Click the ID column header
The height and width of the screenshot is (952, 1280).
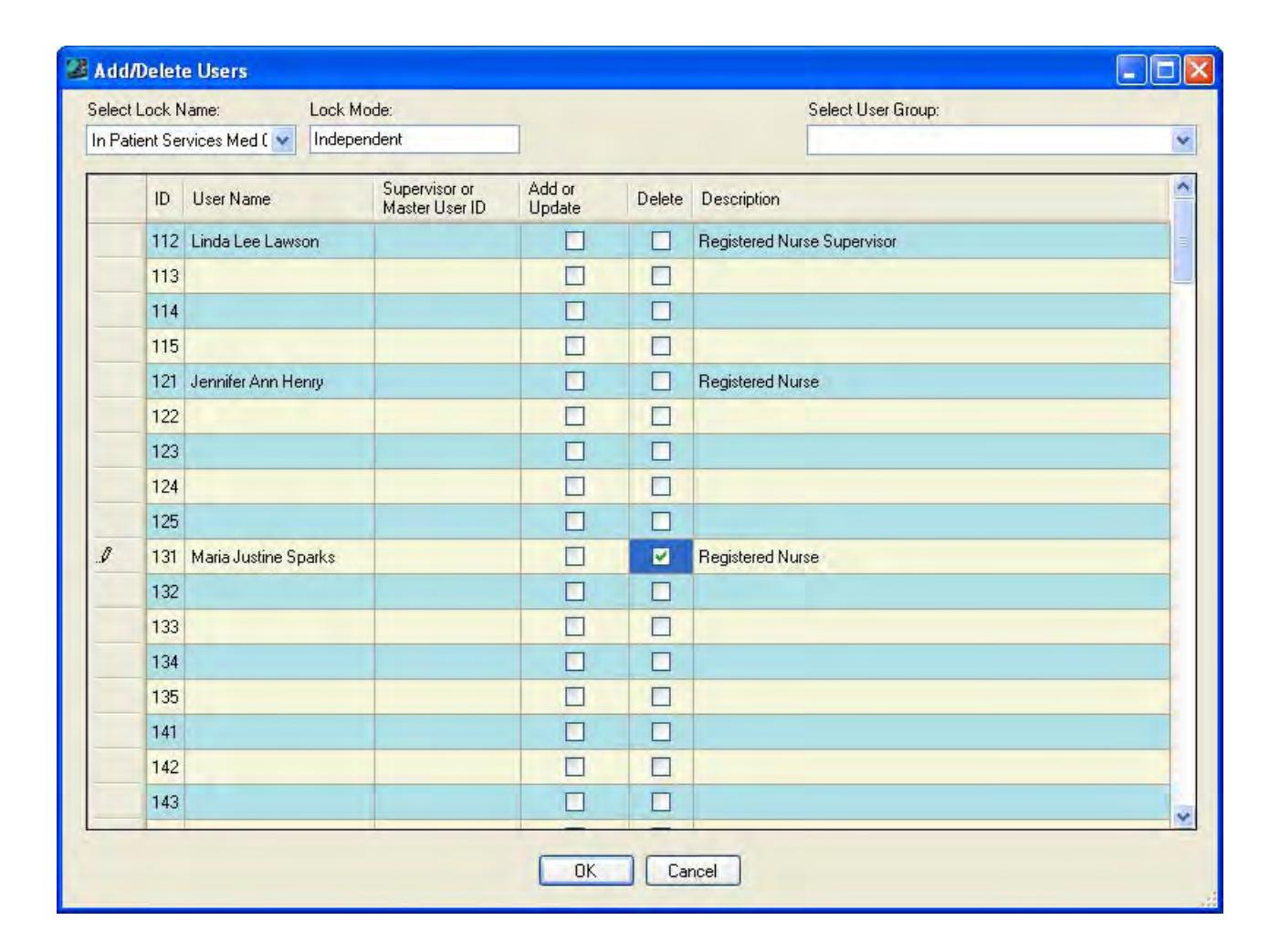164,199
